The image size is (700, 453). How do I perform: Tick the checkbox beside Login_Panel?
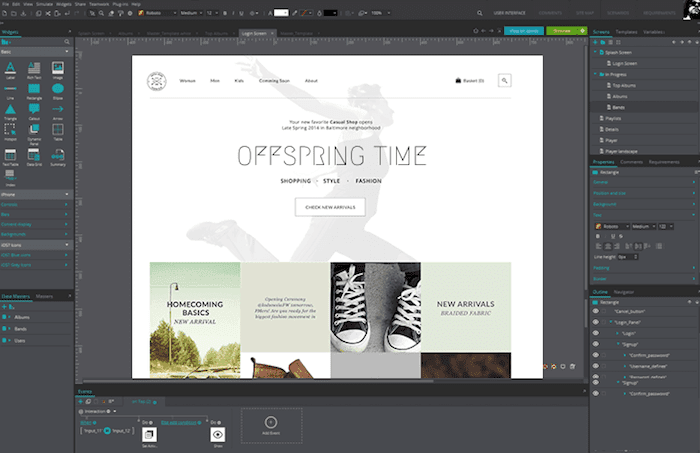(604, 322)
